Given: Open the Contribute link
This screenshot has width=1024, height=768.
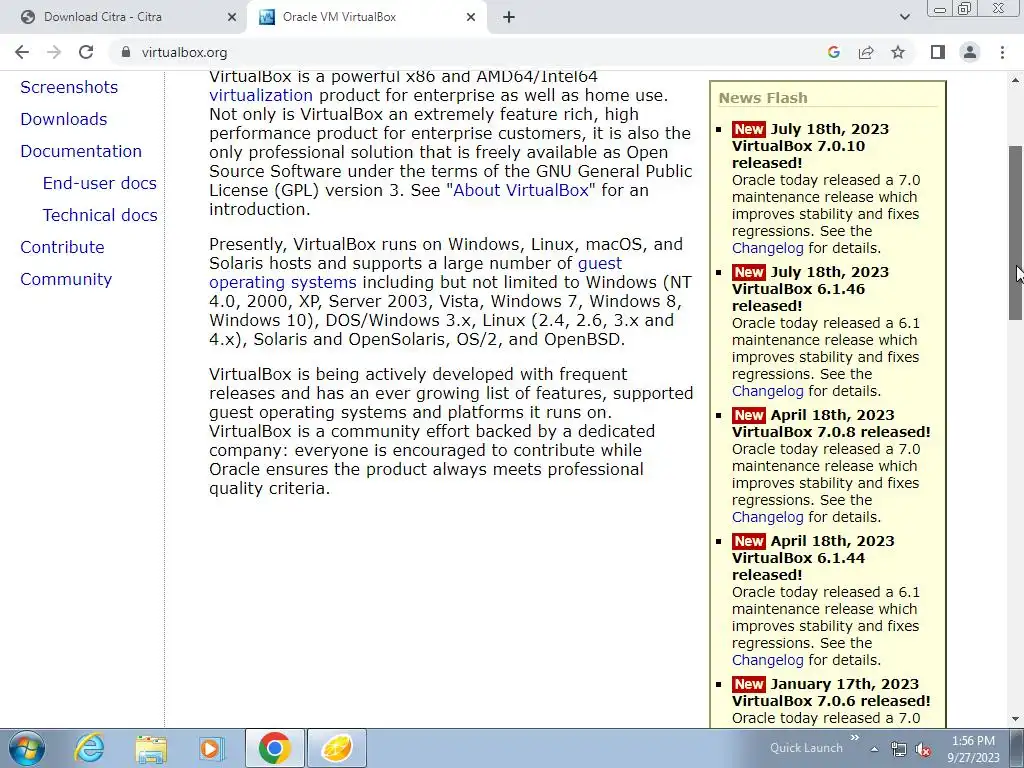Looking at the screenshot, I should click(63, 248).
